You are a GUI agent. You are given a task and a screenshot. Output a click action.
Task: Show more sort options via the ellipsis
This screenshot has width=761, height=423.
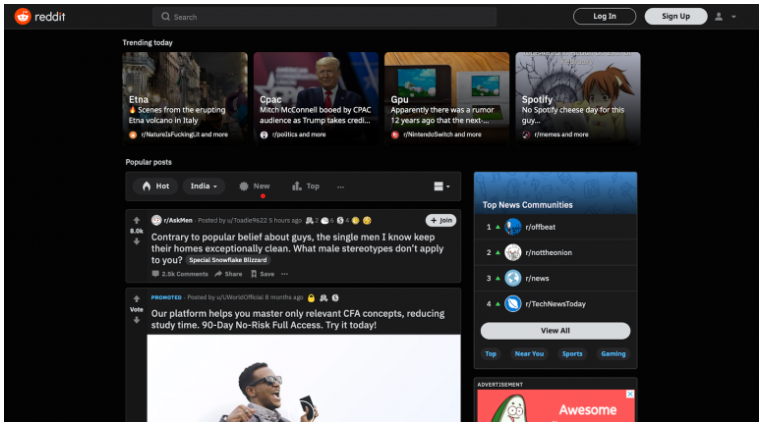[340, 186]
